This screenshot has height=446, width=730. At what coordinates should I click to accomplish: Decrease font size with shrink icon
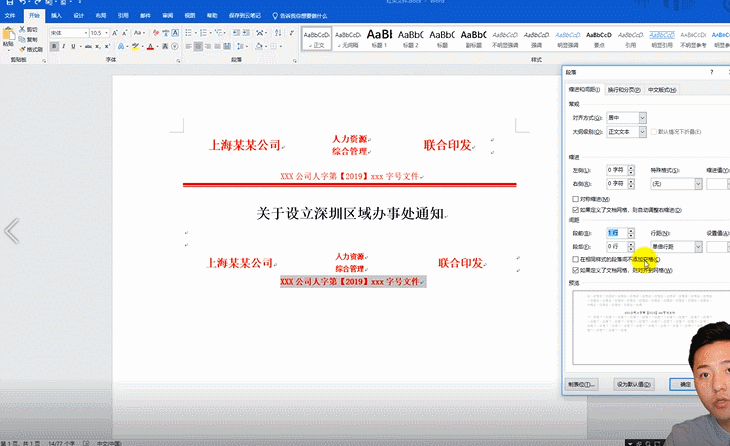click(x=124, y=33)
